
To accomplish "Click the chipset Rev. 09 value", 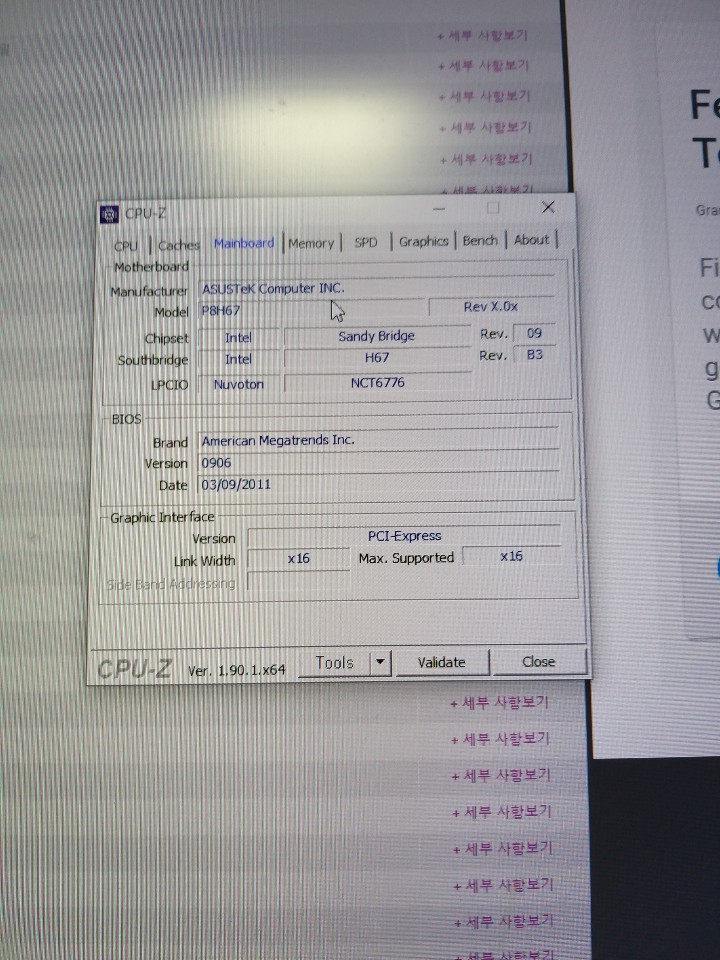I will tap(534, 333).
